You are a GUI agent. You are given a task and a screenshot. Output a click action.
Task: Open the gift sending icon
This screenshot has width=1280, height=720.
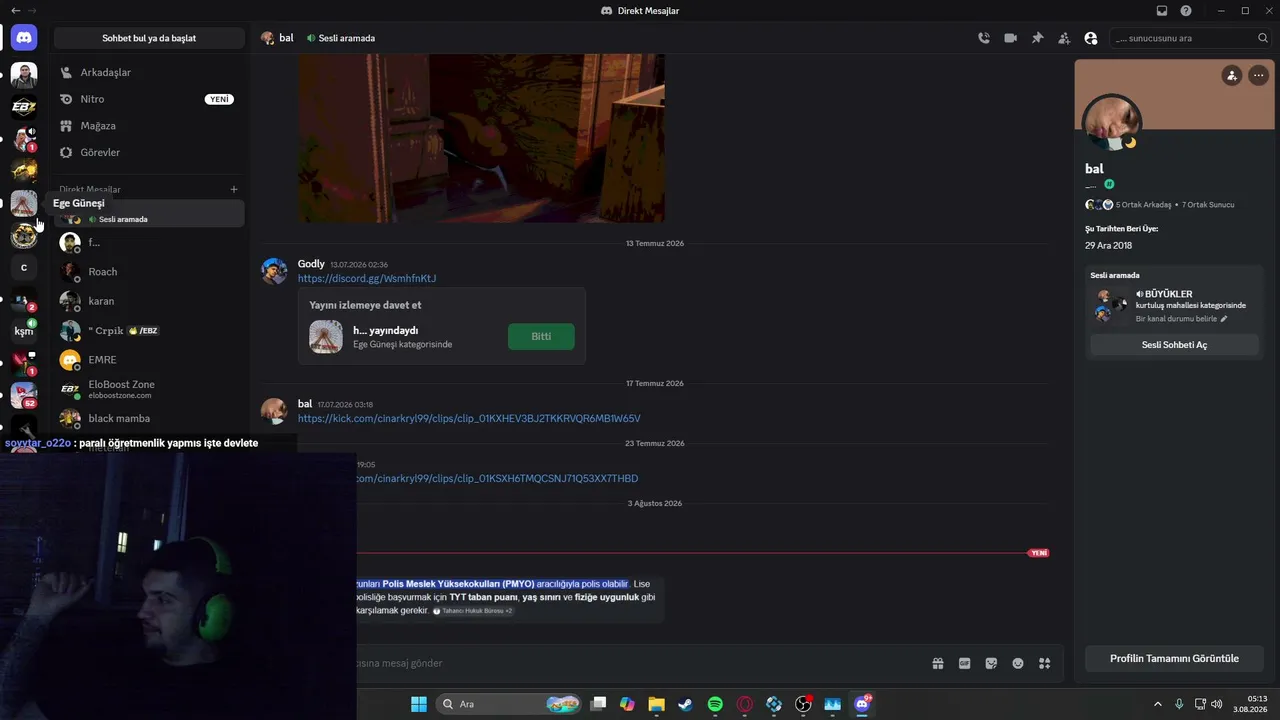click(938, 663)
